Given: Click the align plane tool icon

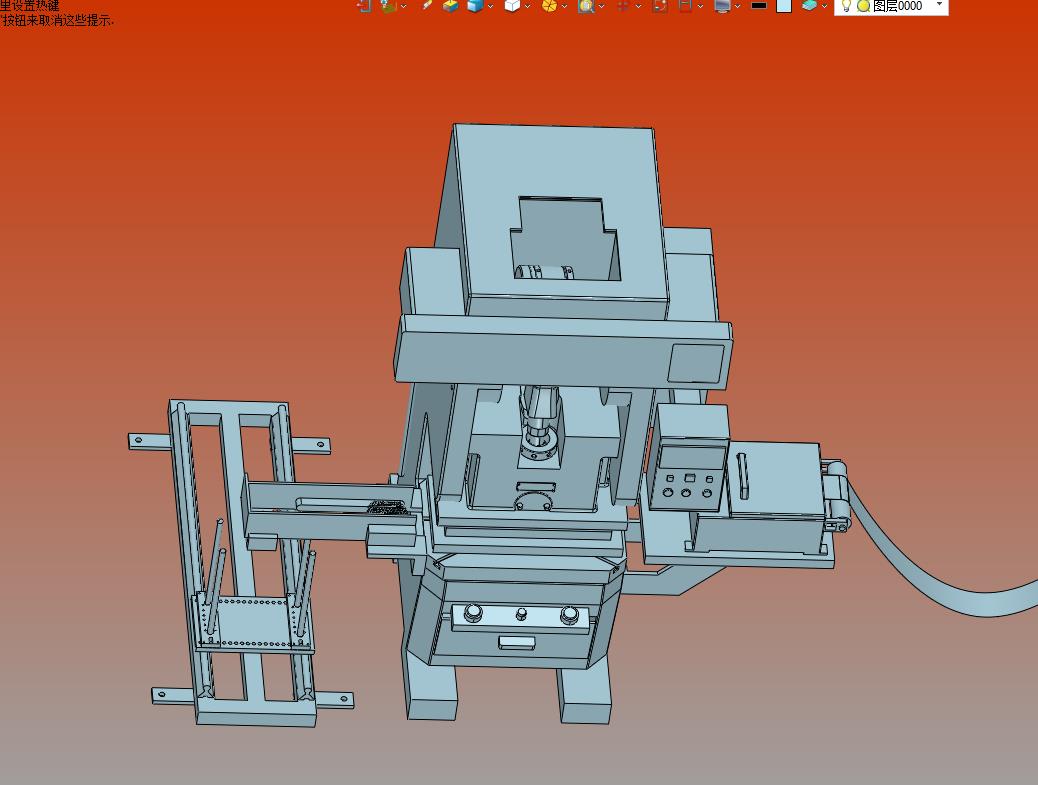Looking at the screenshot, I should point(389,6).
